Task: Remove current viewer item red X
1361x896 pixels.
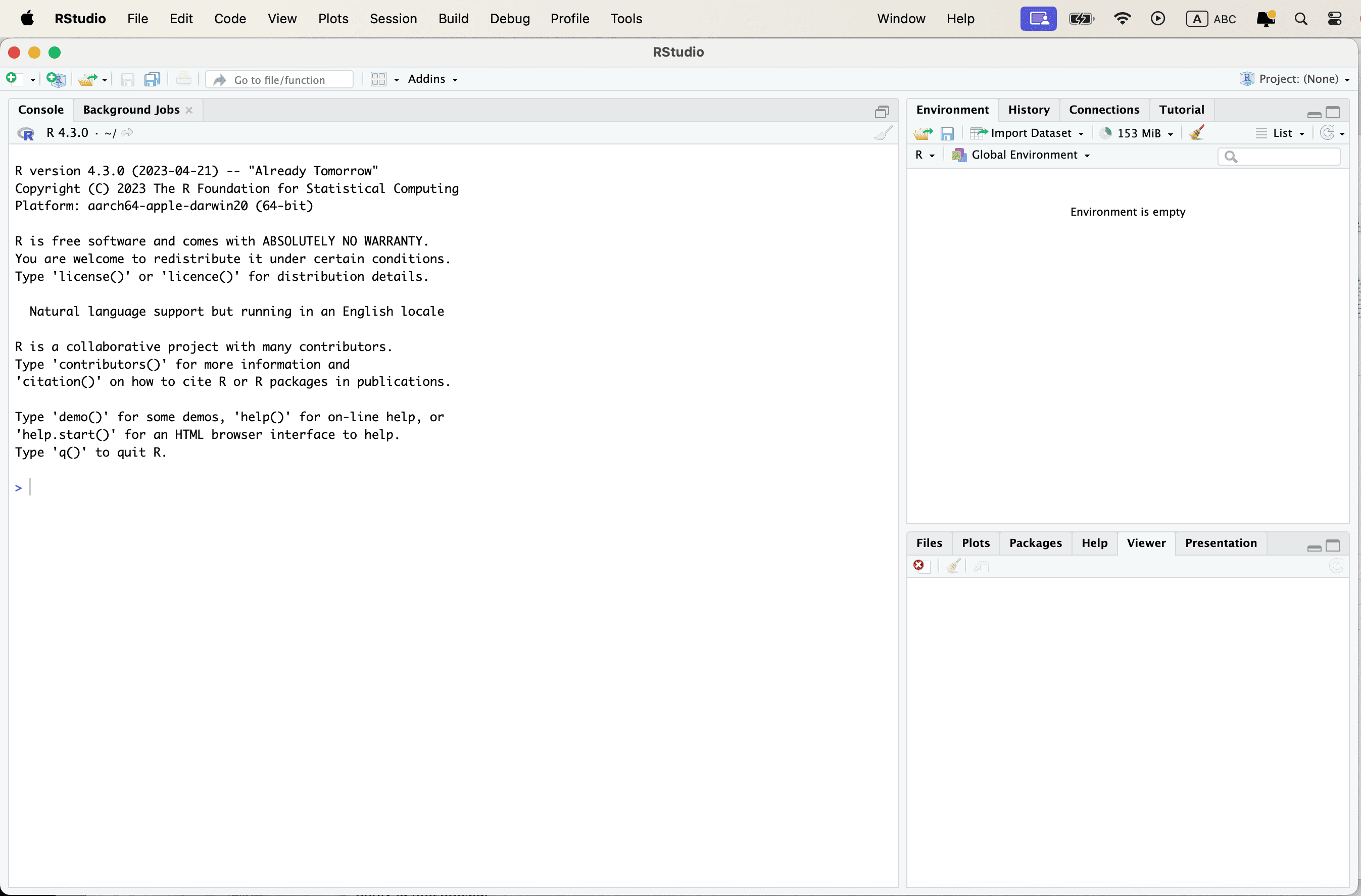Action: (919, 566)
